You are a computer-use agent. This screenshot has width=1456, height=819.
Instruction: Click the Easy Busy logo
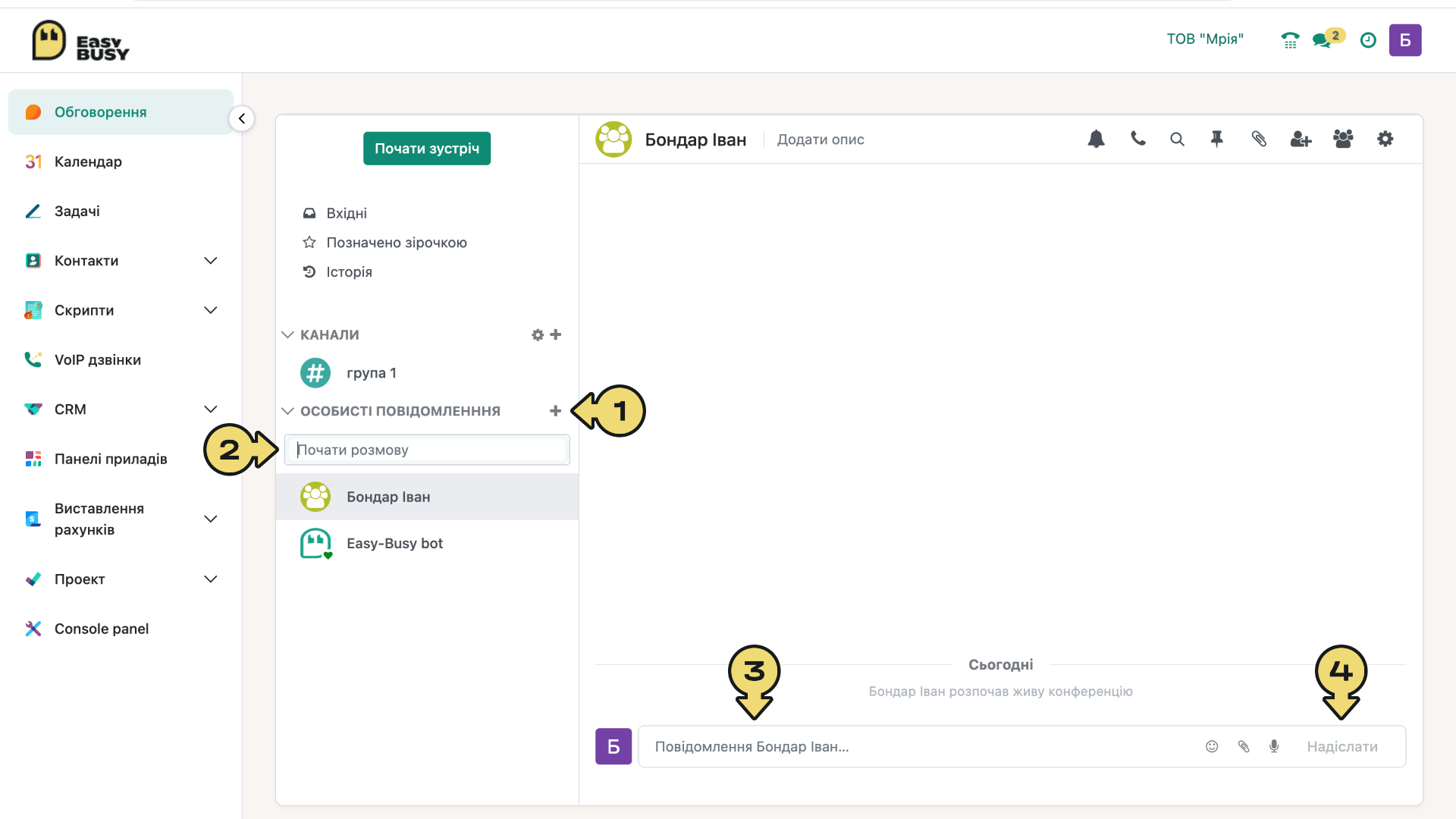coord(80,40)
